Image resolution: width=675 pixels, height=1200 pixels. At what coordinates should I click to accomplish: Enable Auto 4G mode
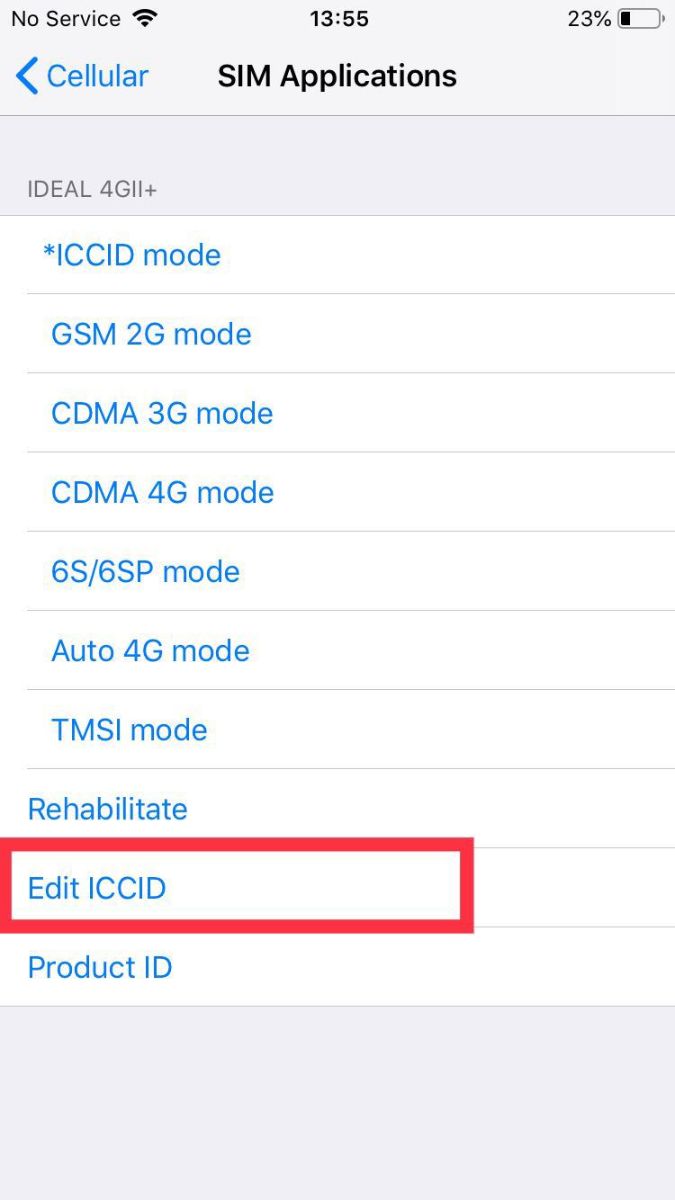(337, 650)
